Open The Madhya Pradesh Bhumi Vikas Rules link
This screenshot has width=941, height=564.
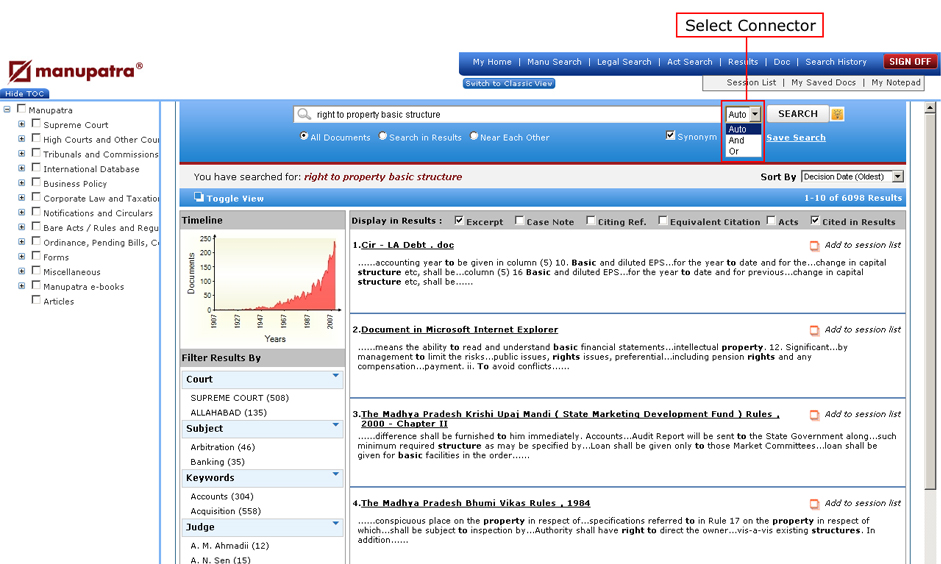pyautogui.click(x=475, y=503)
